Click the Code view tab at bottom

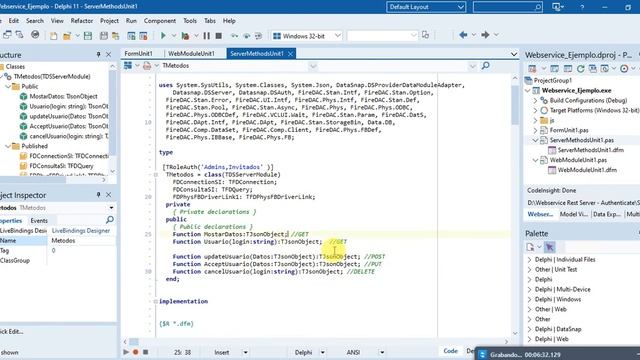tap(450, 351)
